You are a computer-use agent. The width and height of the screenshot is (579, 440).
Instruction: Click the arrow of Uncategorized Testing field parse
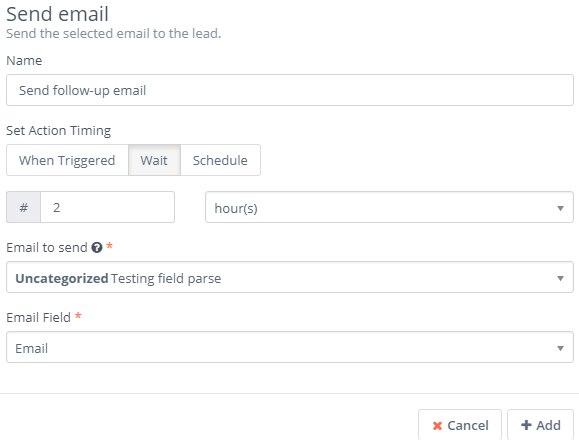click(560, 278)
